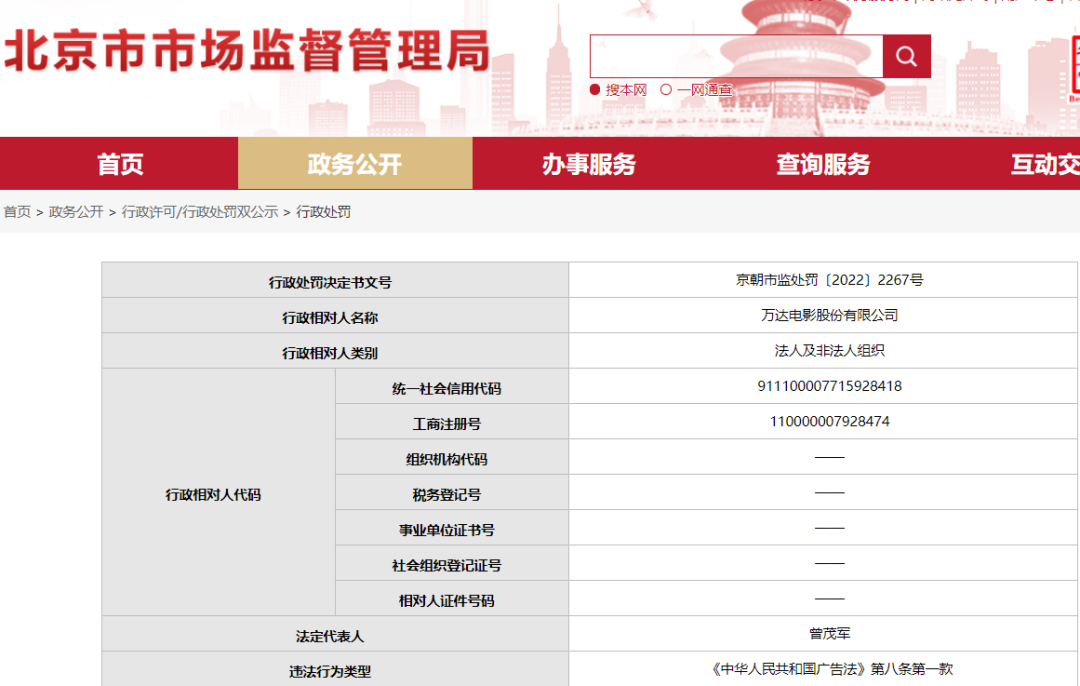Click legal representative name 曾茂军
This screenshot has width=1080, height=686.
pyautogui.click(x=829, y=633)
